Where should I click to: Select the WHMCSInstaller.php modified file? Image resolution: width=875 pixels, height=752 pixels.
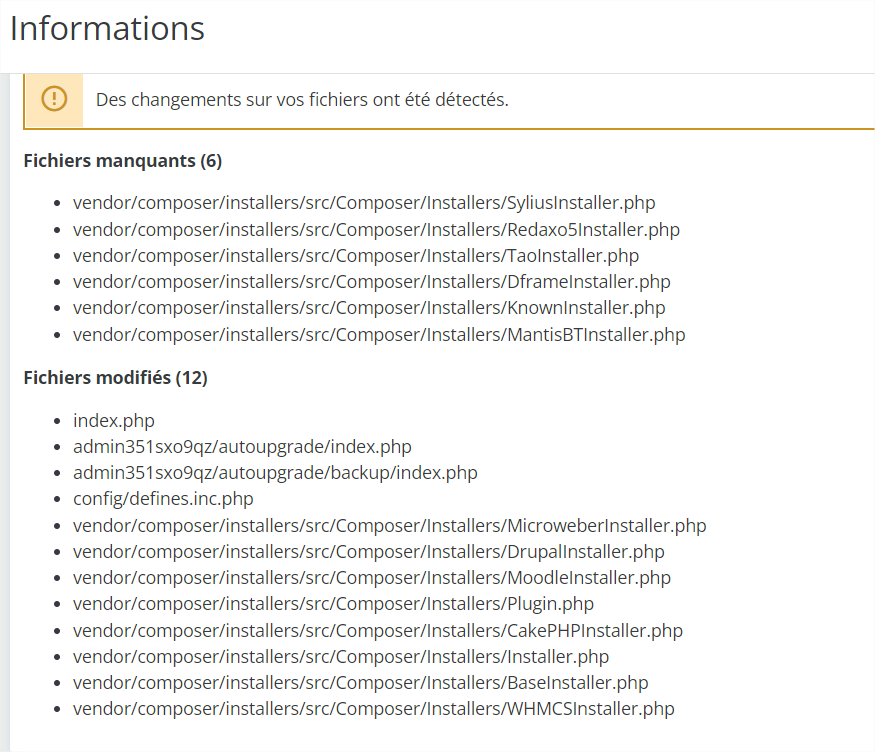coord(373,709)
